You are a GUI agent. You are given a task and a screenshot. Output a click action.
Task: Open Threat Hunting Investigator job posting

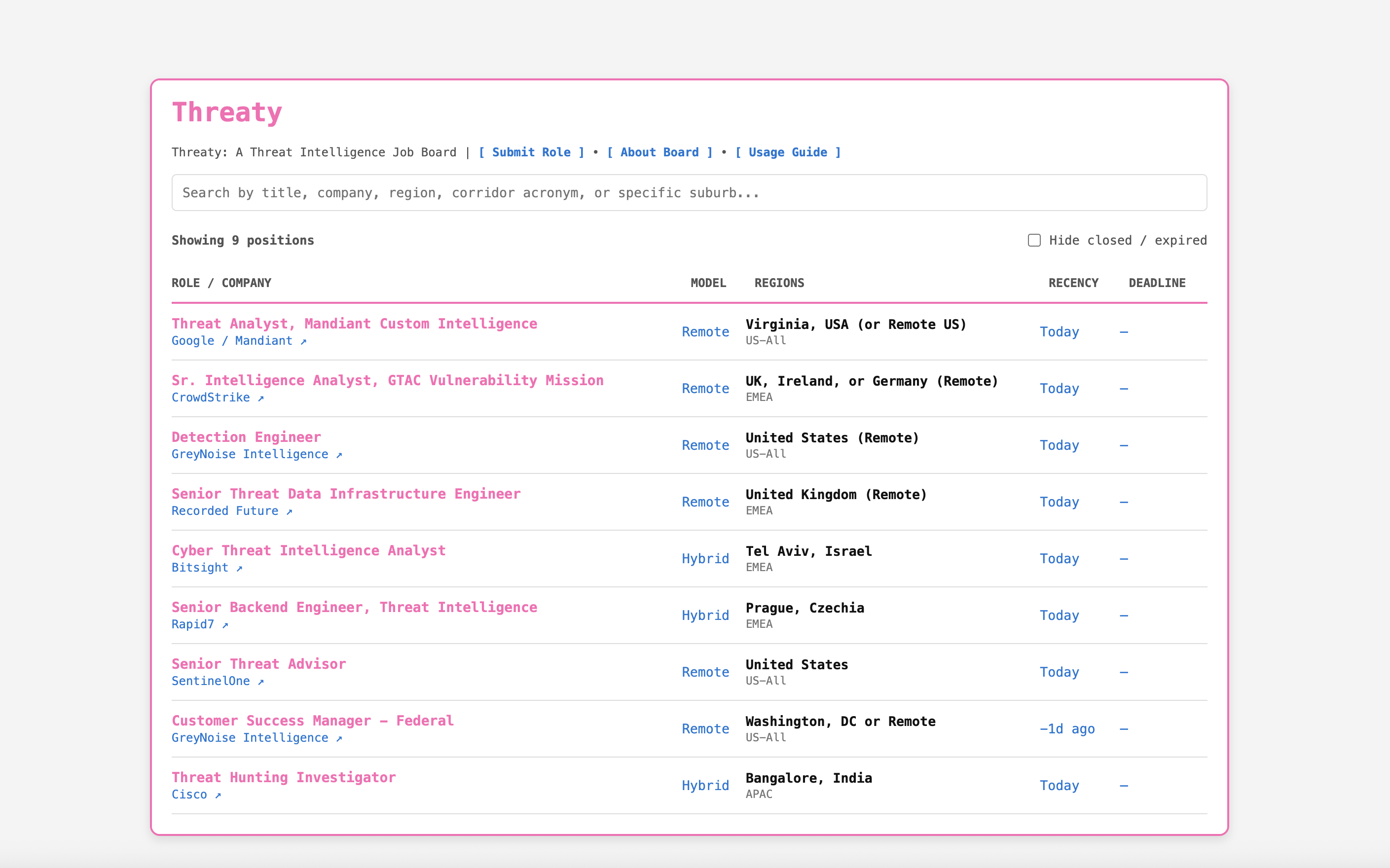[x=284, y=777]
